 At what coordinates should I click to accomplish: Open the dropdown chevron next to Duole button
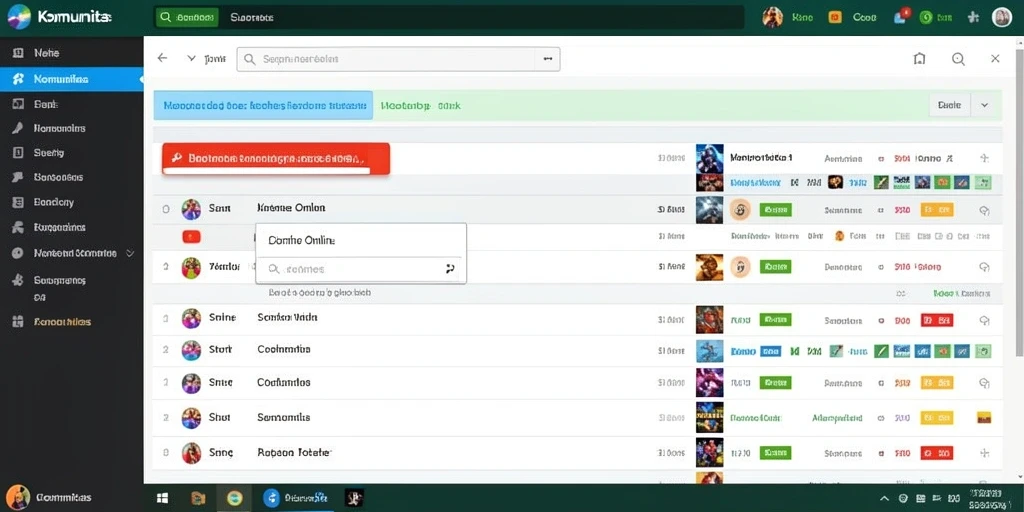pos(984,104)
